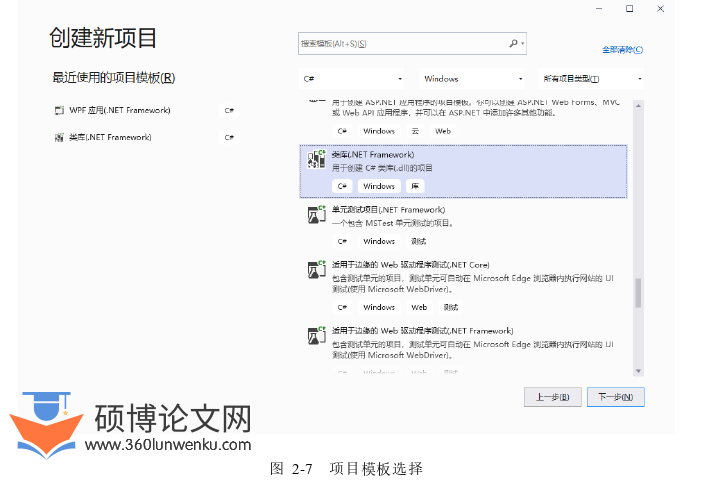Click the 类库(.NET Framework) class library icon in list
The image size is (715, 482).
point(317,159)
